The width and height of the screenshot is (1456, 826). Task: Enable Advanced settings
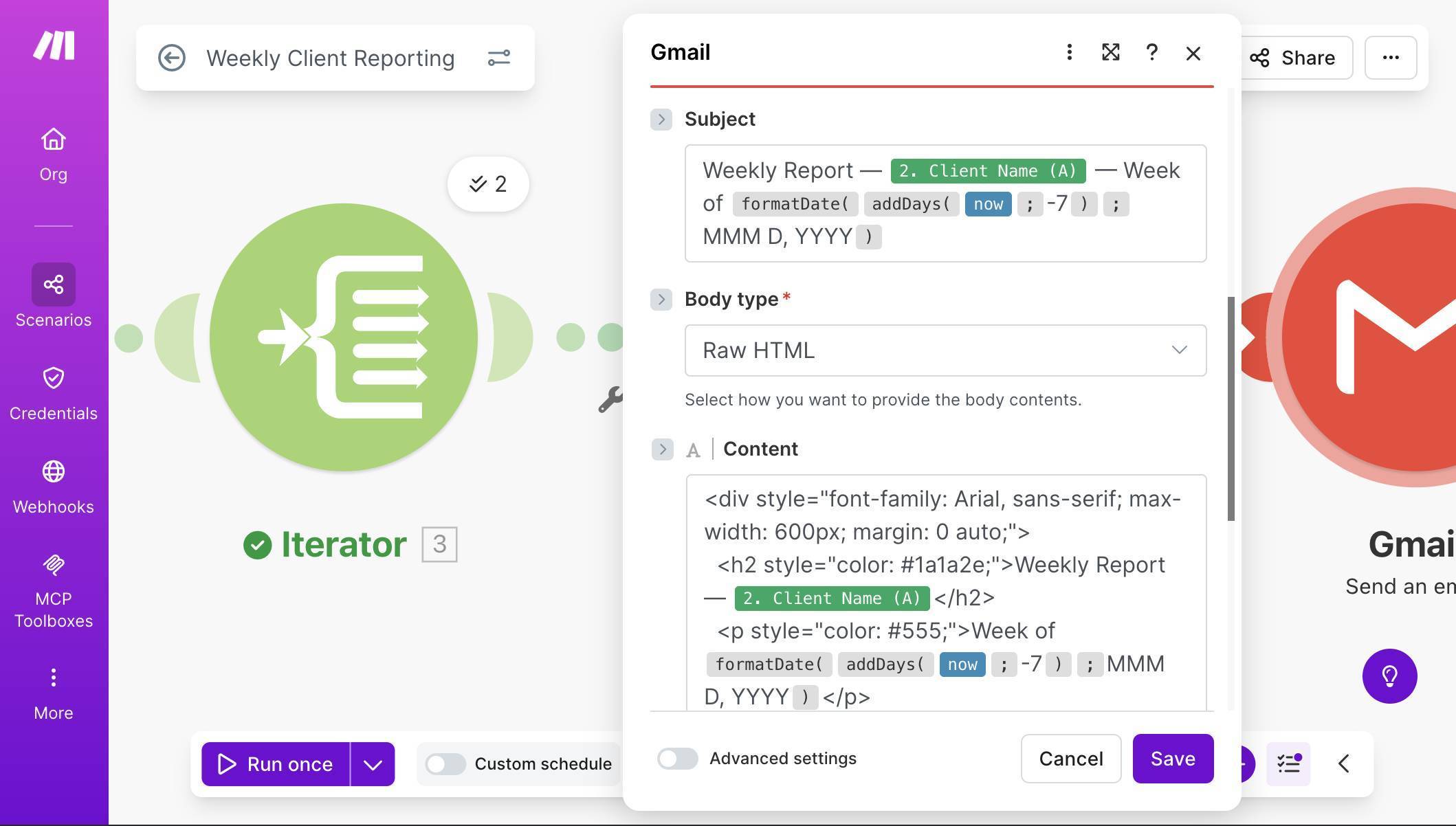[x=677, y=759]
